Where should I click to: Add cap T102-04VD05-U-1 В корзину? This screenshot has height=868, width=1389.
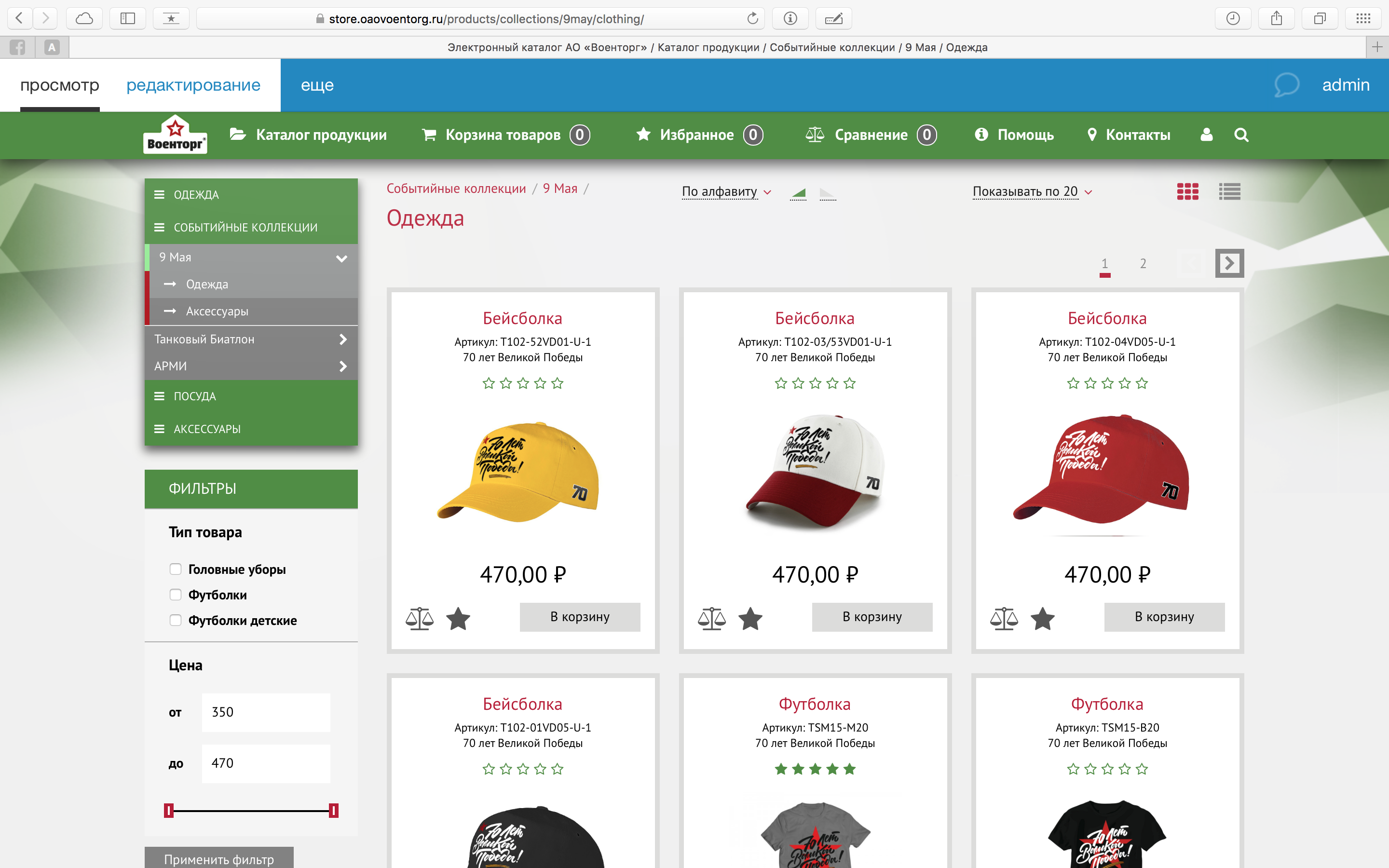click(x=1164, y=617)
